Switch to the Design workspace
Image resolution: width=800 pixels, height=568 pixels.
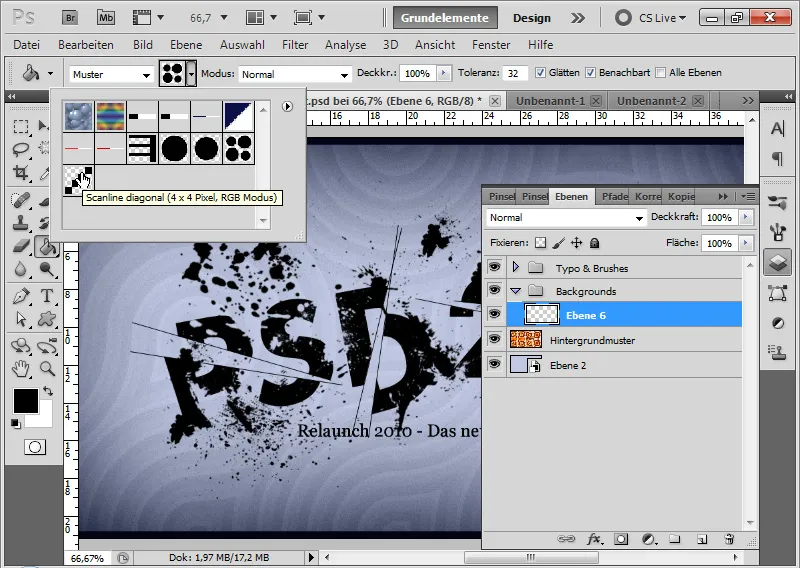(532, 18)
